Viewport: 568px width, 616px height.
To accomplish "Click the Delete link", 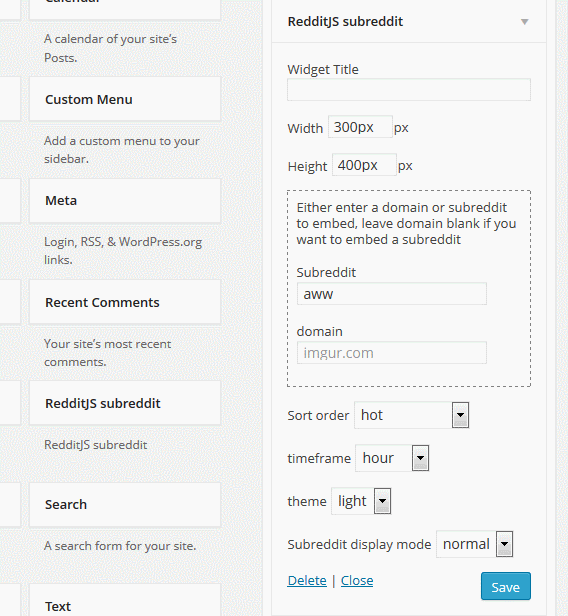I will [307, 580].
